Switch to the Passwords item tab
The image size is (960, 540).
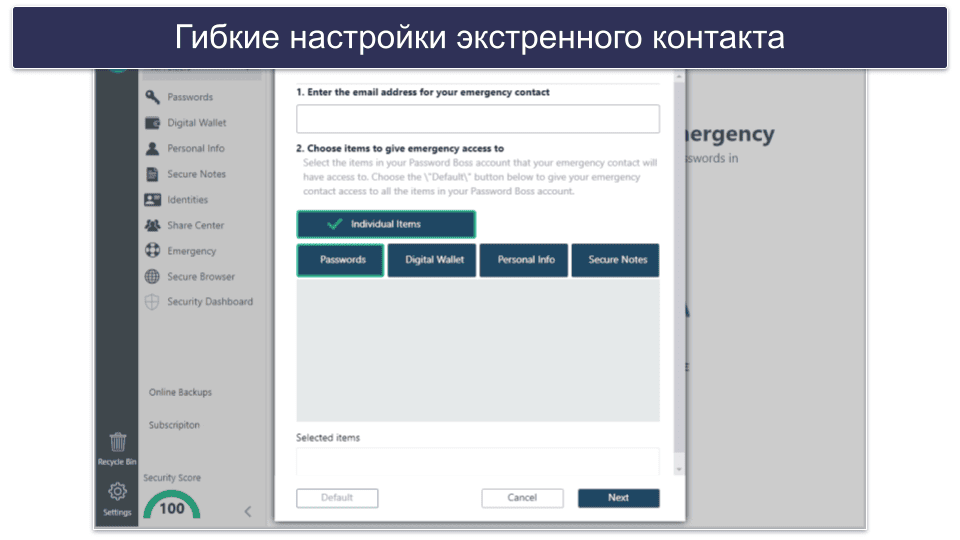pyautogui.click(x=340, y=260)
